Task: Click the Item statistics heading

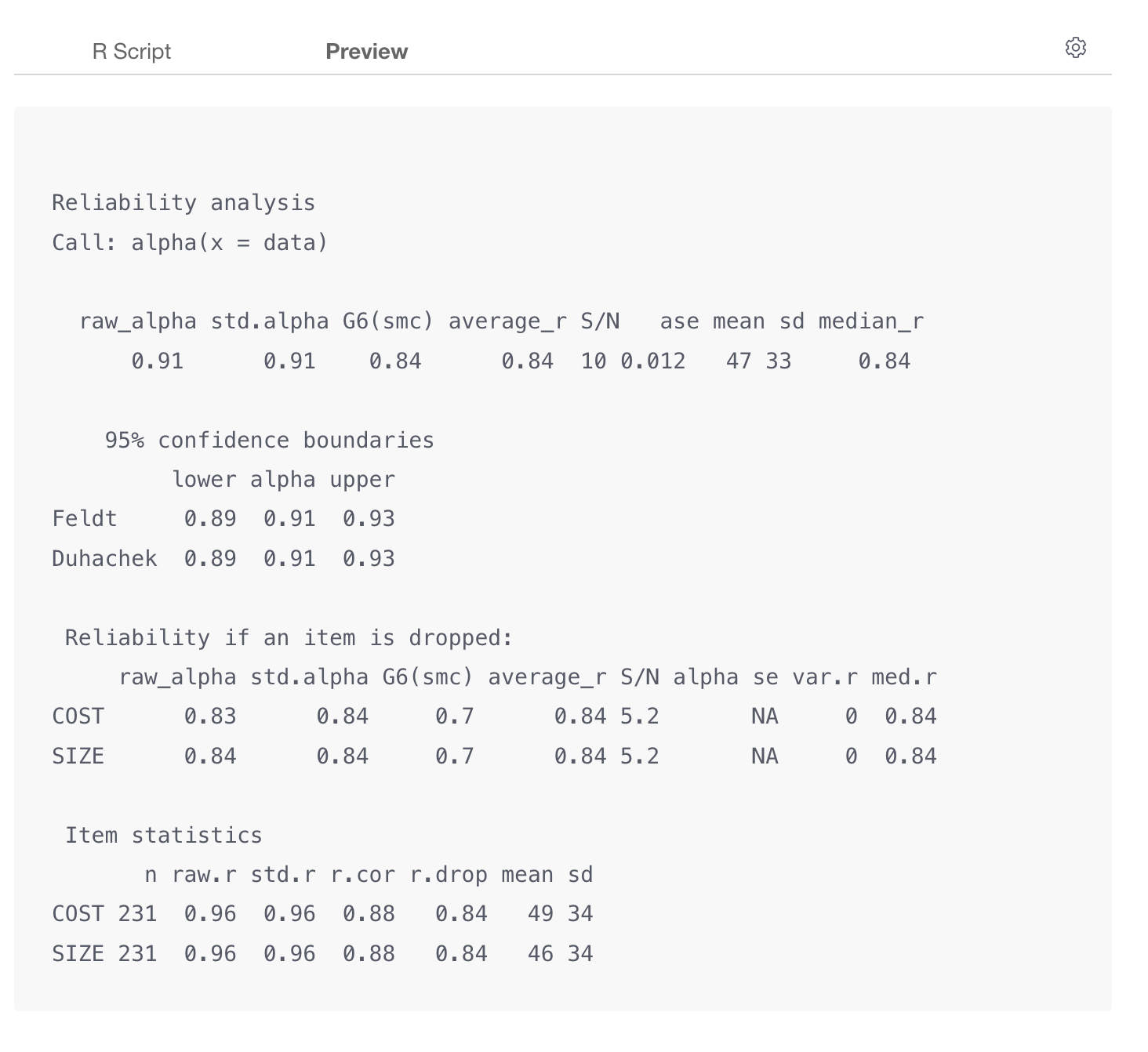Action: (x=164, y=835)
